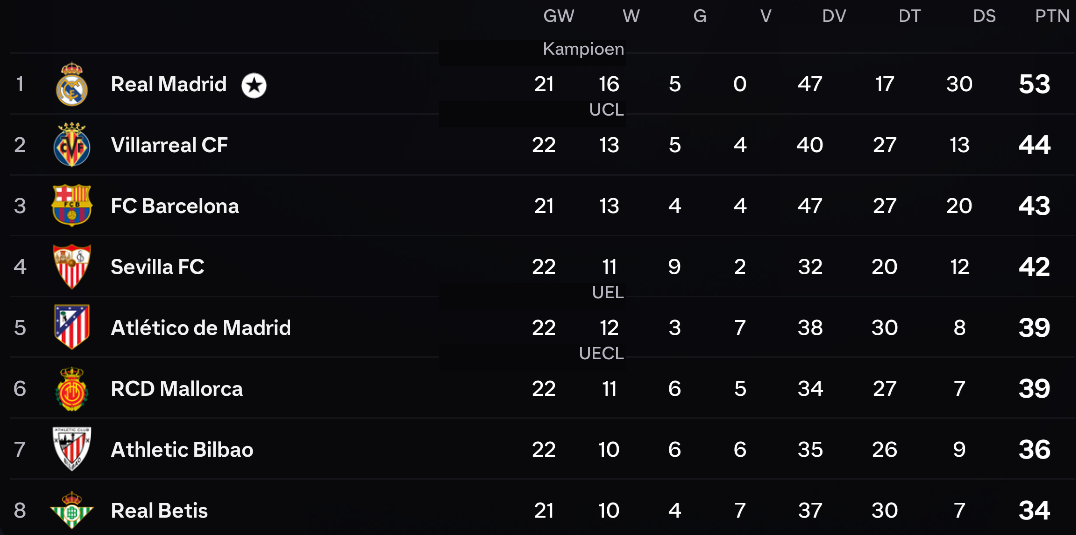Click the Real Madrid club crest

click(x=72, y=84)
